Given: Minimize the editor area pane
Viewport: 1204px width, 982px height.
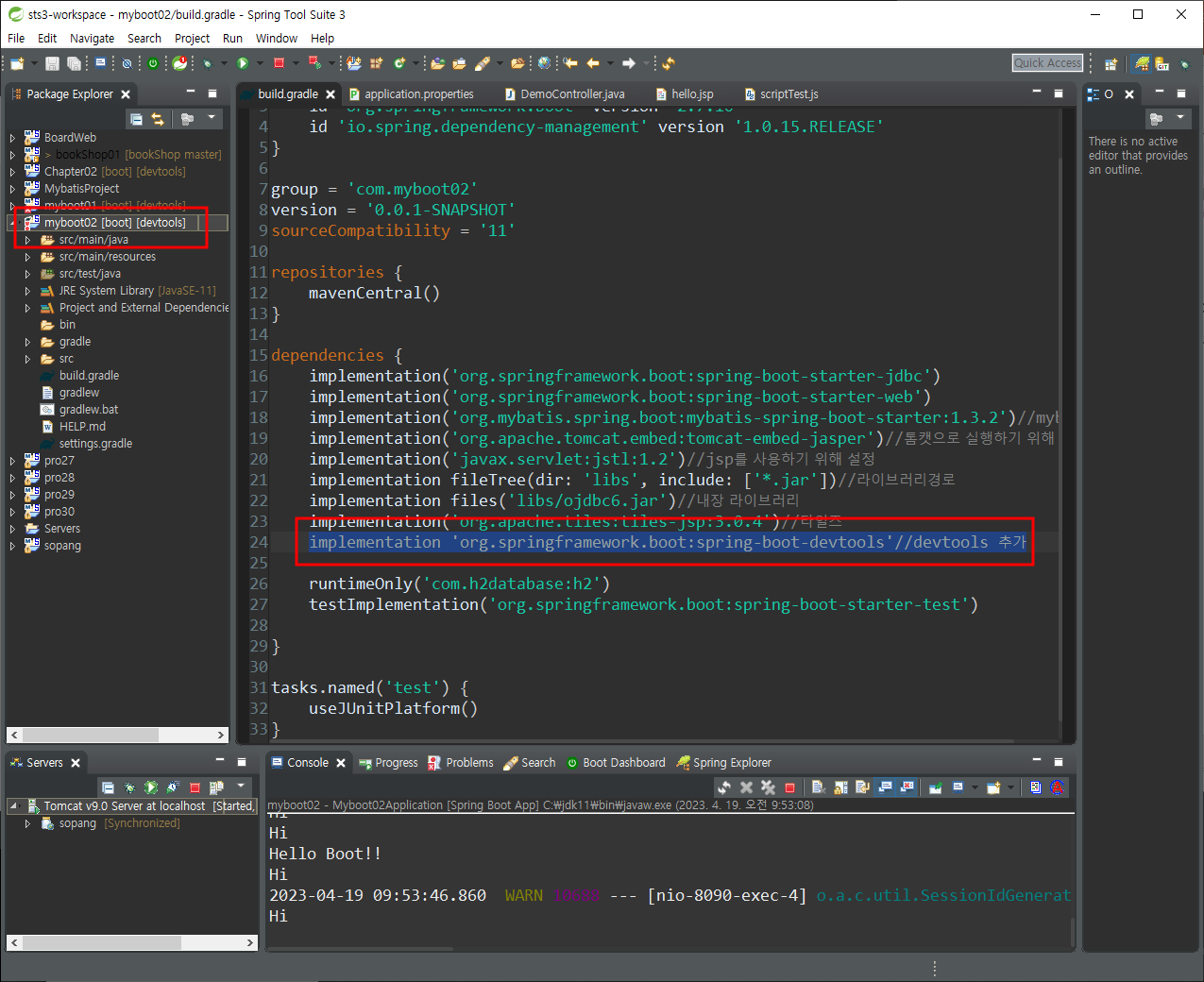Looking at the screenshot, I should pos(1037,93).
